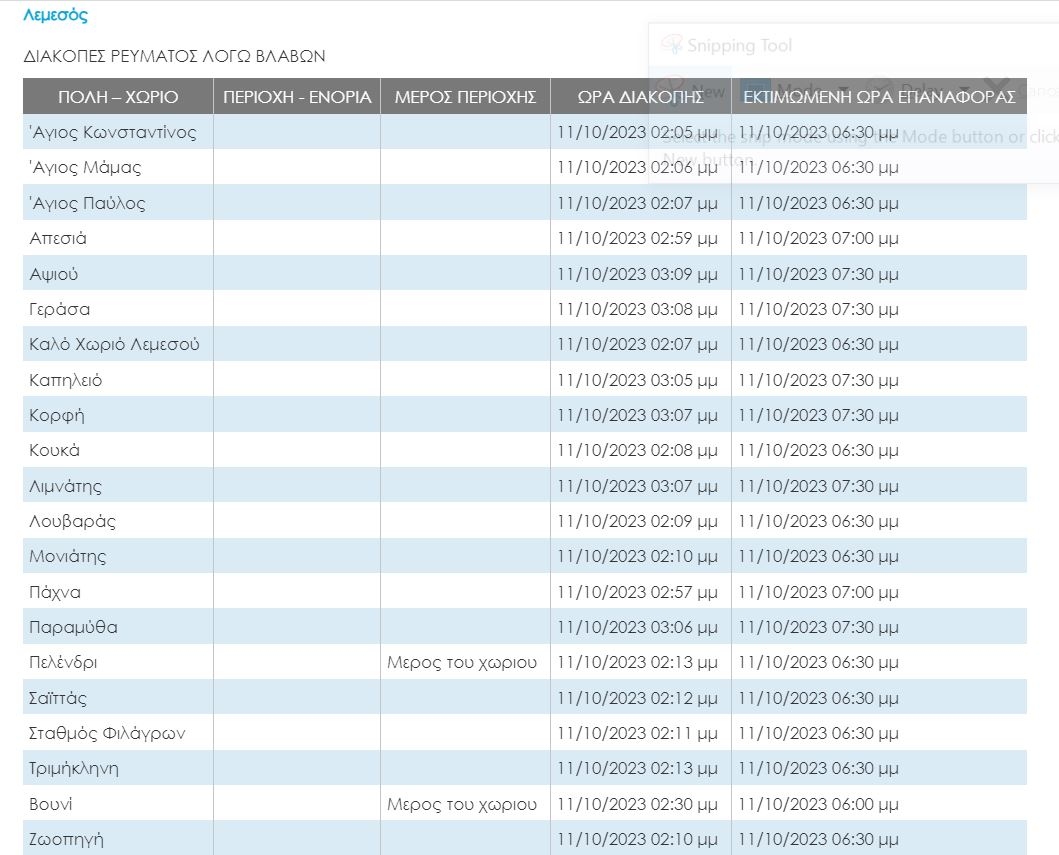Screen dimensions: 1059x855
Task: Click the 06:00 μμ restoration time for Βουνί
Action: click(818, 804)
